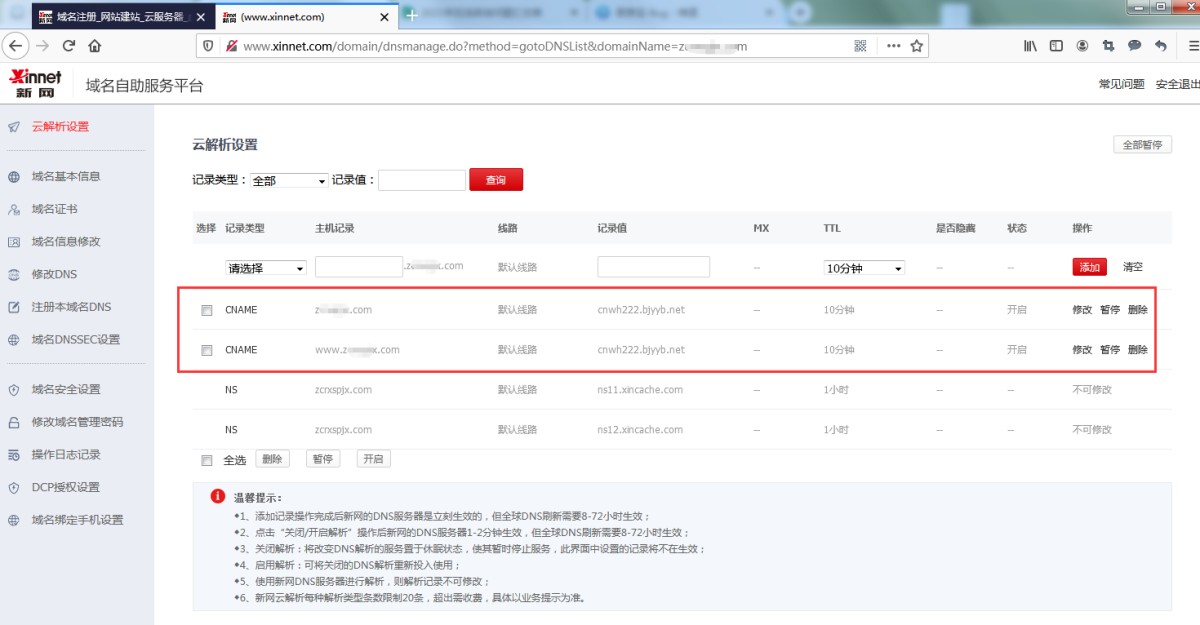Viewport: 1200px width, 625px height.
Task: Open 域名DNSSEC设置 in the sidebar menu
Action: [x=75, y=339]
